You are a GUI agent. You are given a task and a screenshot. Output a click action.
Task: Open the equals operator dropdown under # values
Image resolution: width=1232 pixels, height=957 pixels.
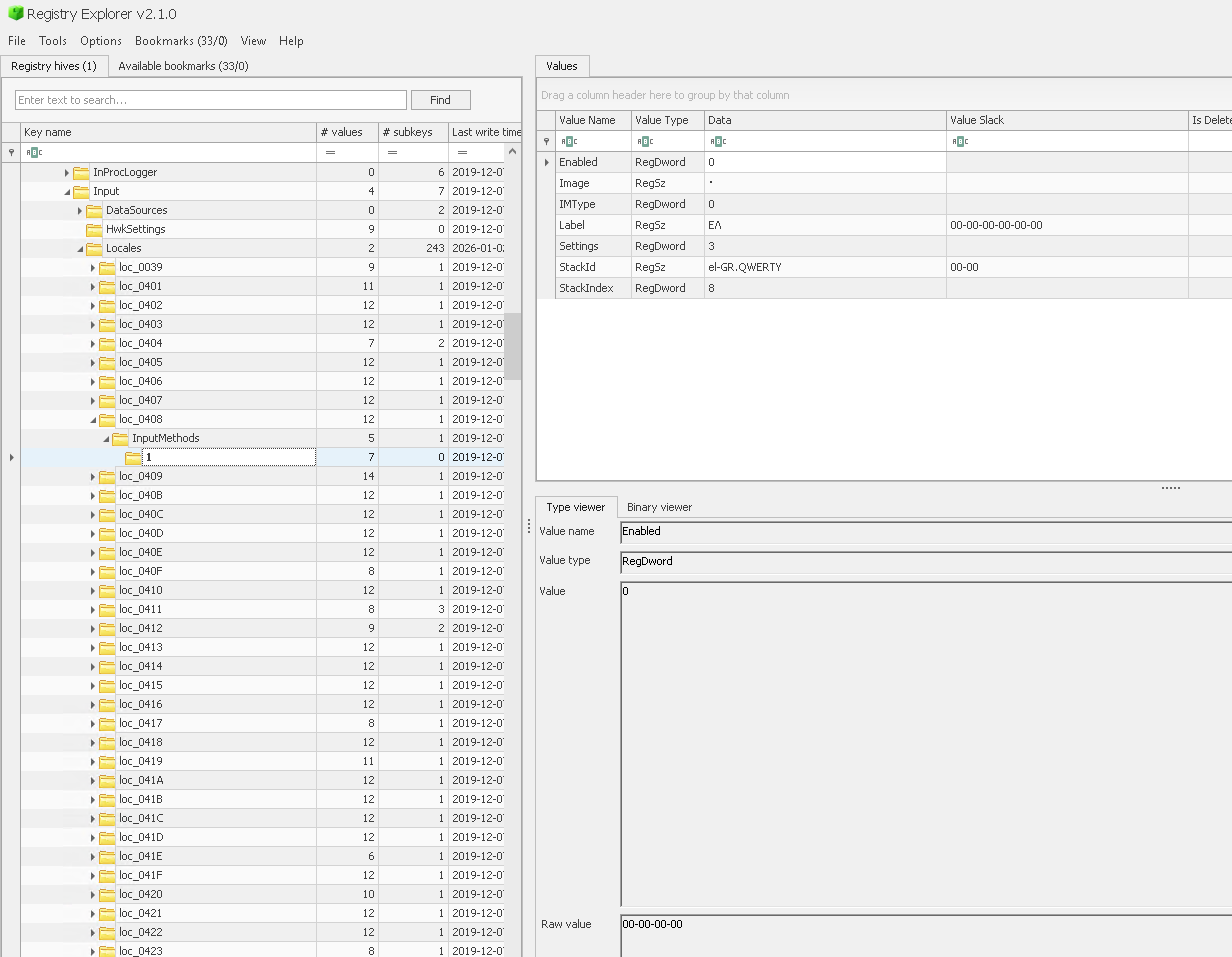[x=331, y=152]
